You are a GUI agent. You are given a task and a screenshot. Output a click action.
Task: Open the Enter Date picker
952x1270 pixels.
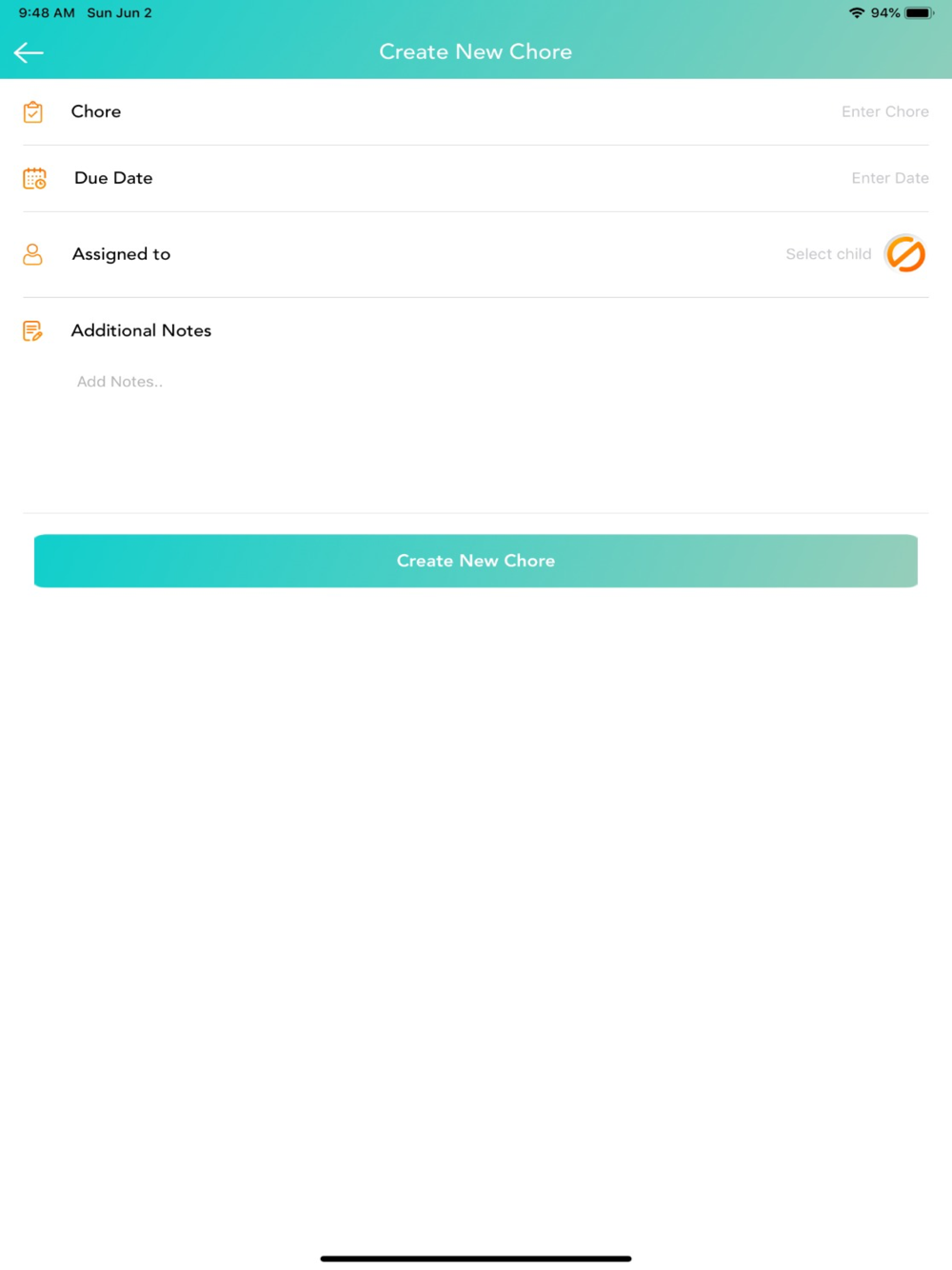click(x=890, y=178)
